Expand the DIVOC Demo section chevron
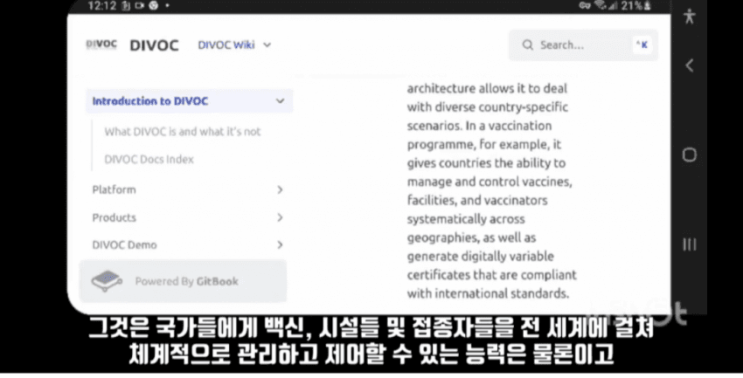The width and height of the screenshot is (743, 378). tap(280, 245)
